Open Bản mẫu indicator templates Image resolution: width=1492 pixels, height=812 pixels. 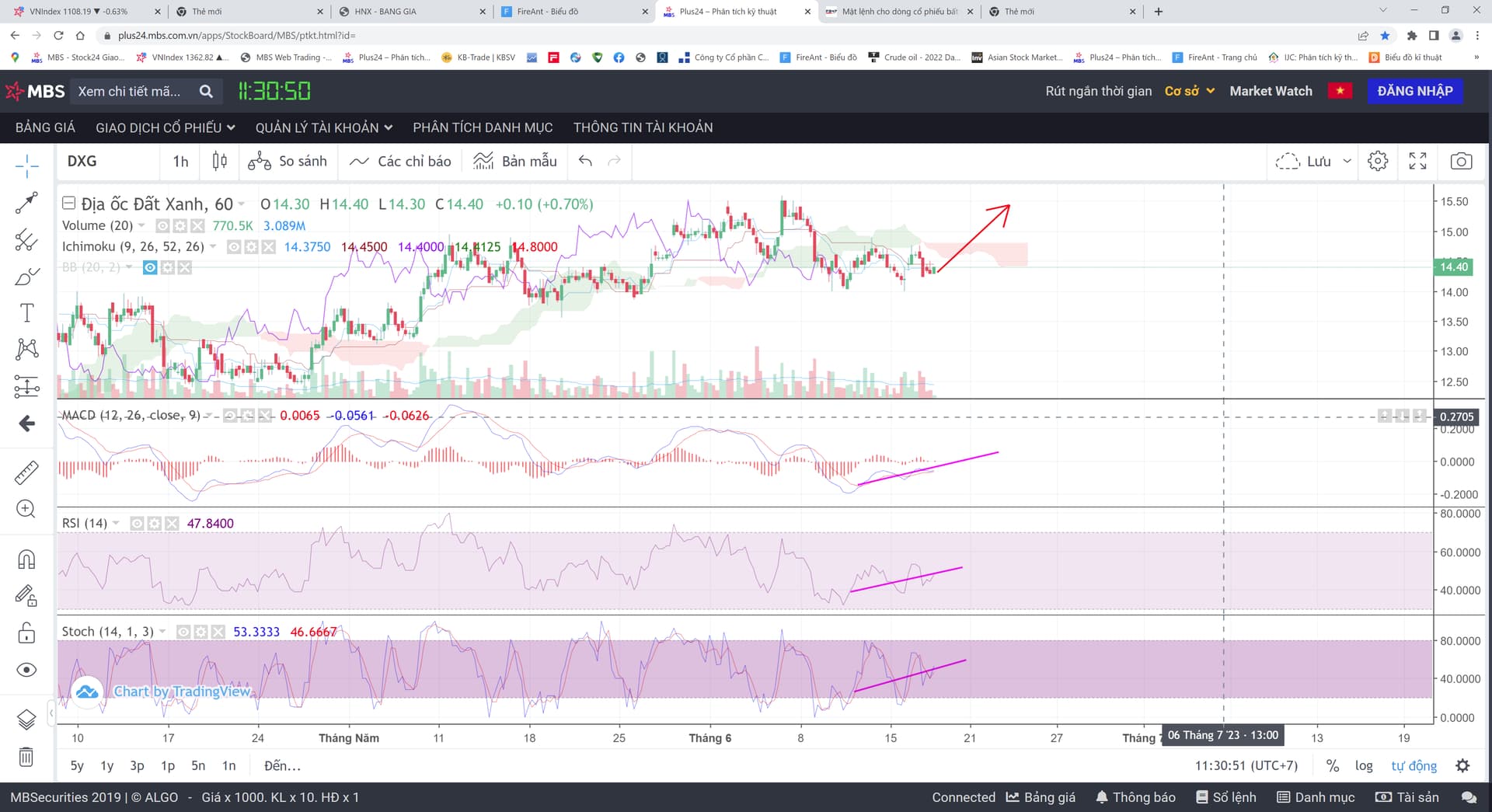515,161
